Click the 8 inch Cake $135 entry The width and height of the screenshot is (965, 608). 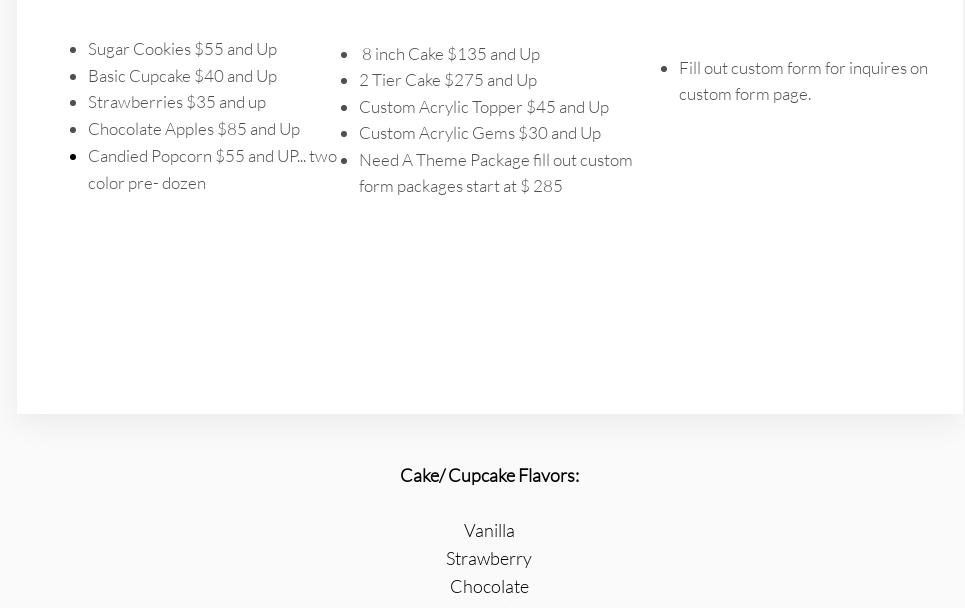450,54
